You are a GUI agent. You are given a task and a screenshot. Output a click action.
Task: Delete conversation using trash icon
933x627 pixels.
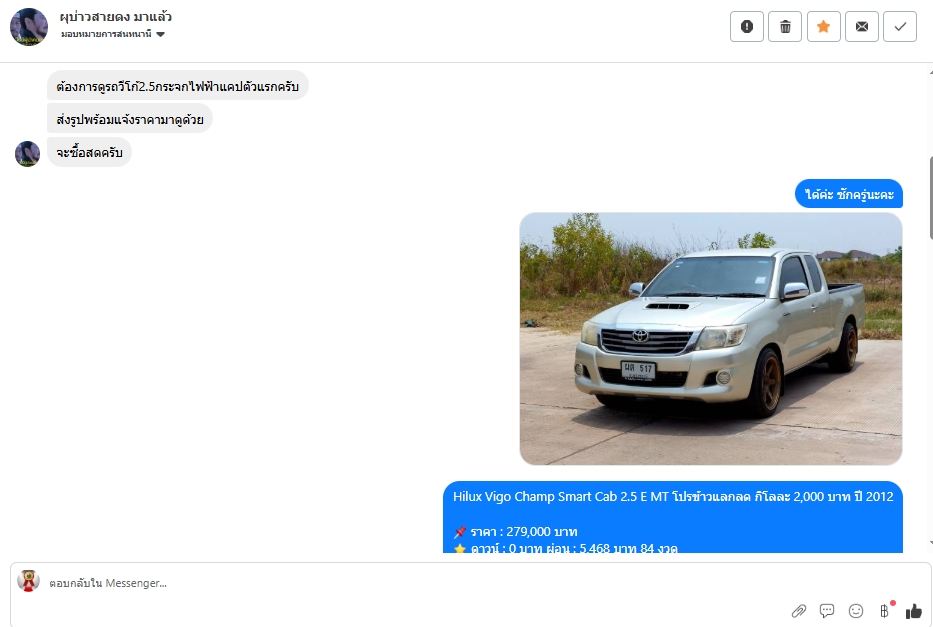point(785,26)
